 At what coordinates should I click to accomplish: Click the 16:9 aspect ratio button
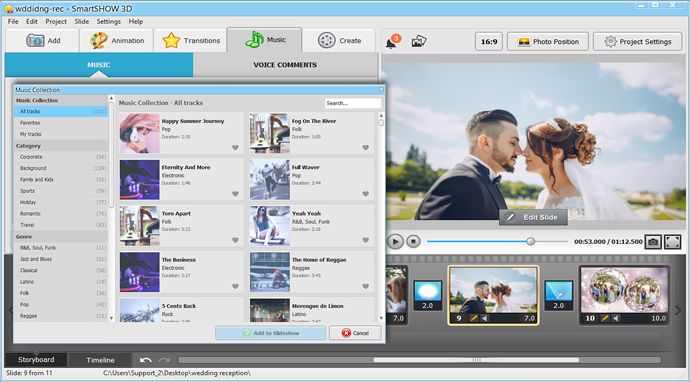coord(489,42)
